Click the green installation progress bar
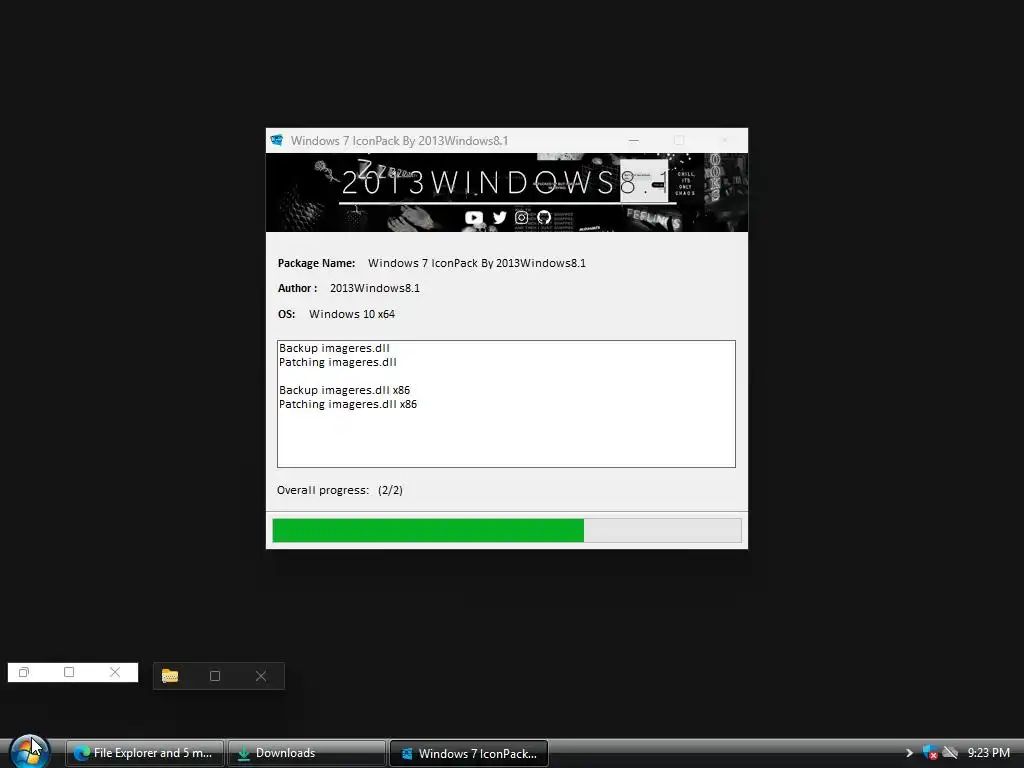Image resolution: width=1024 pixels, height=768 pixels. pos(507,530)
